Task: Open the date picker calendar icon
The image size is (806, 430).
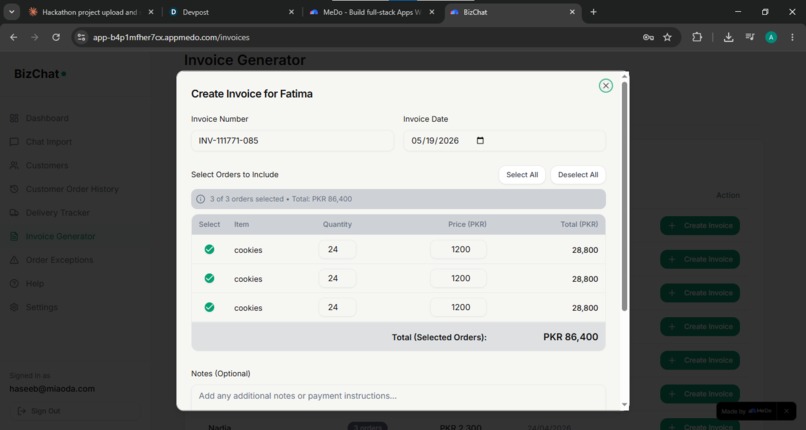Action: (480, 141)
